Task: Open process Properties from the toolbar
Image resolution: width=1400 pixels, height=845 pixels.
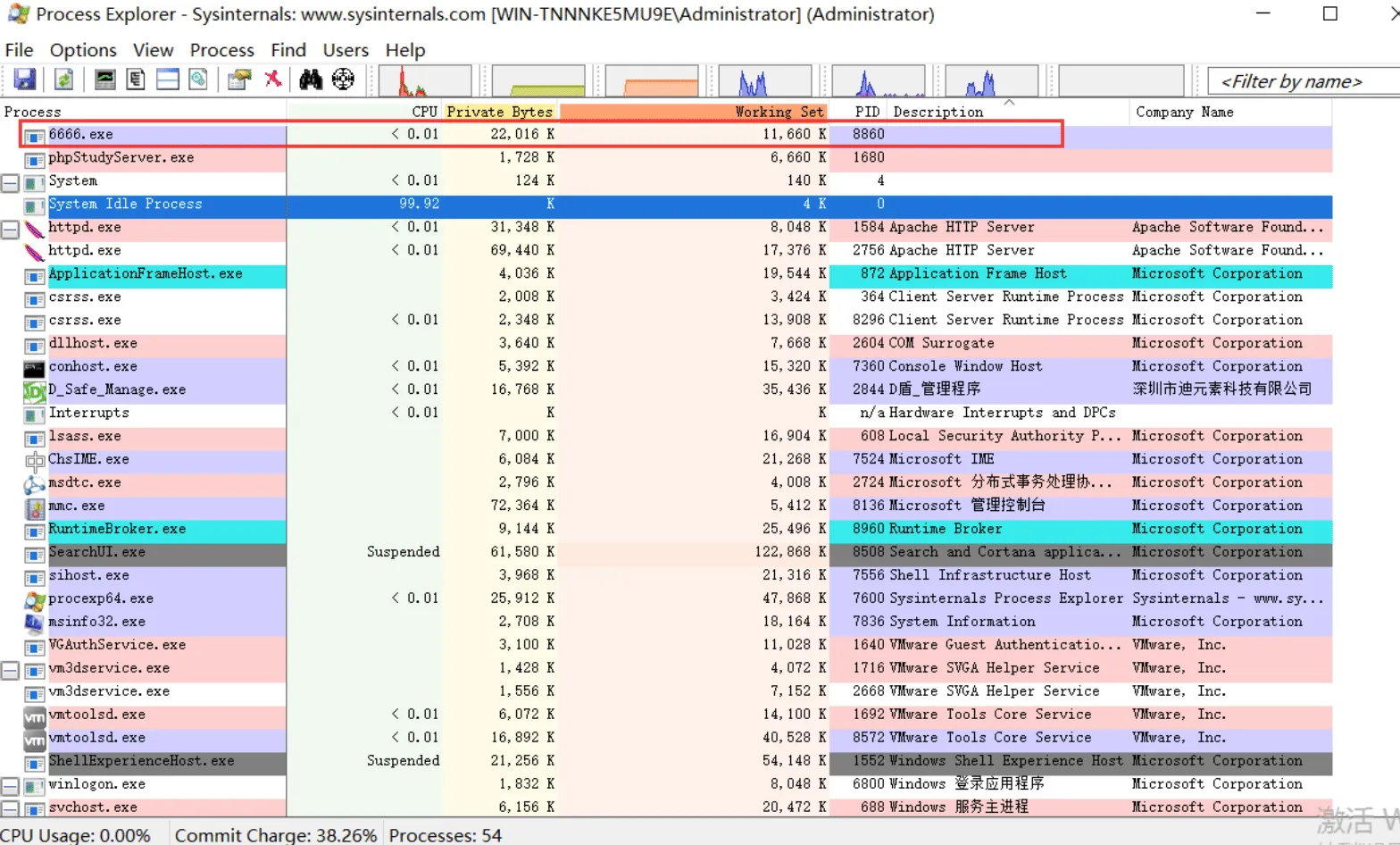Action: pos(239,79)
